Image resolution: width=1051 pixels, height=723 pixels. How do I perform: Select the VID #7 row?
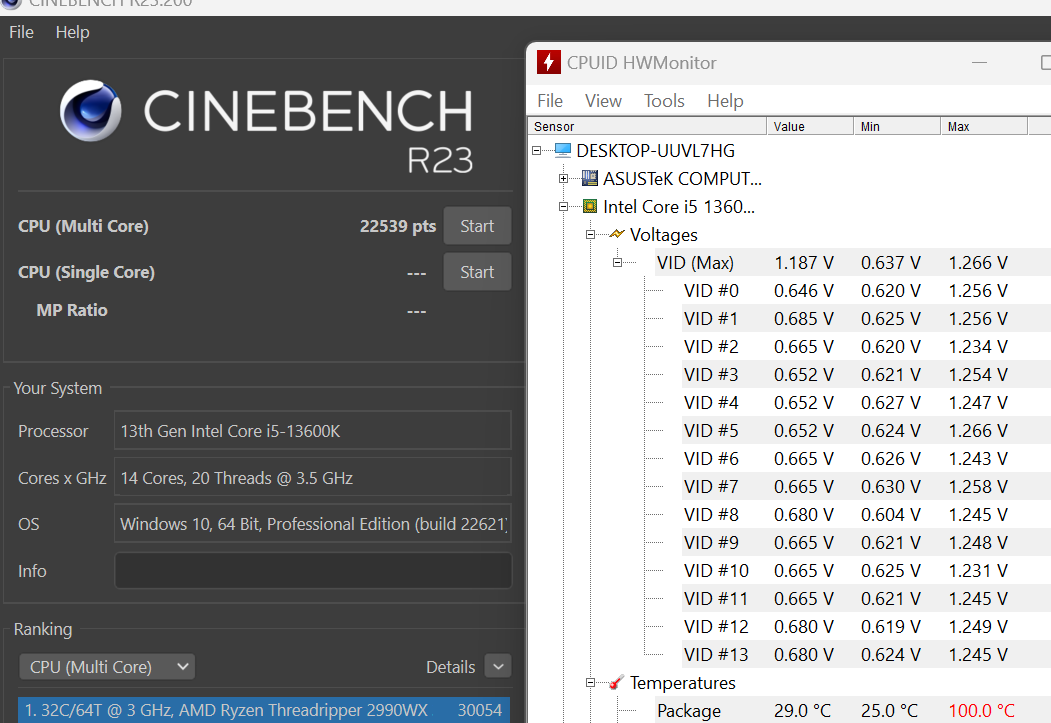click(867, 486)
